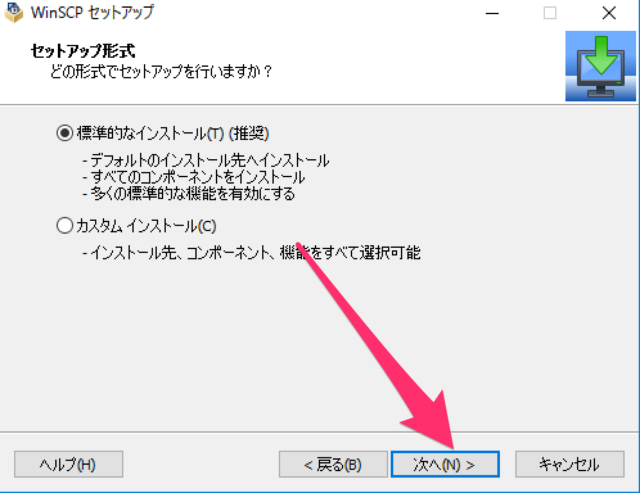
Task: Close the WinSCP setup window
Action: tap(609, 13)
